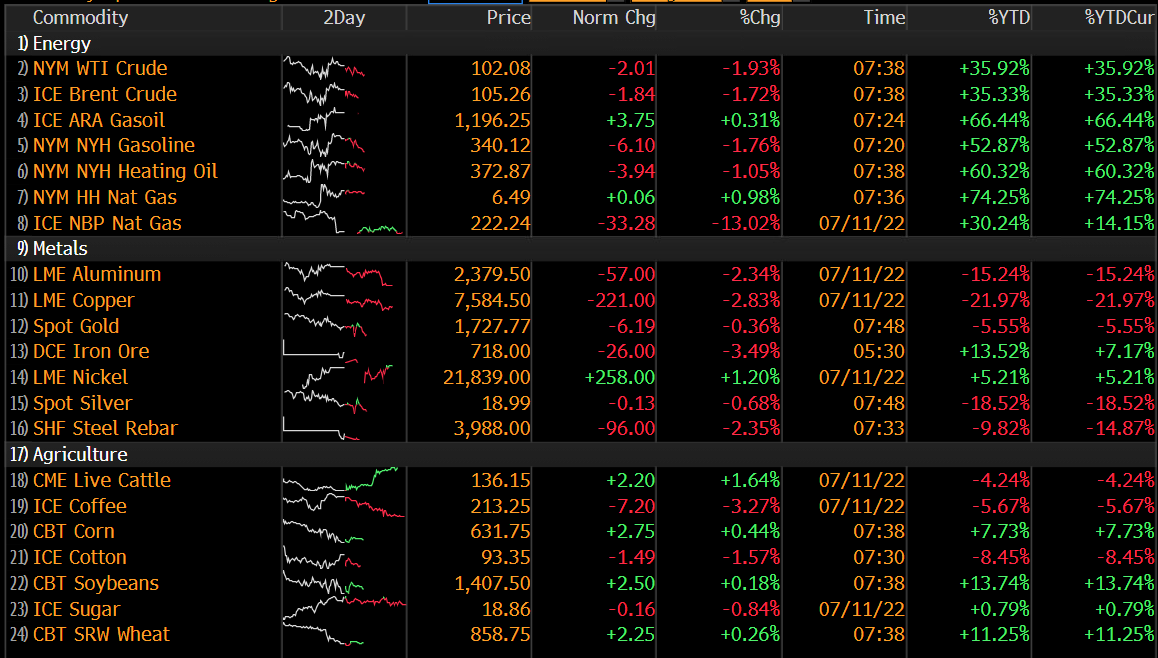Click HH Nat Gas %YTD +74.25%

[994, 197]
